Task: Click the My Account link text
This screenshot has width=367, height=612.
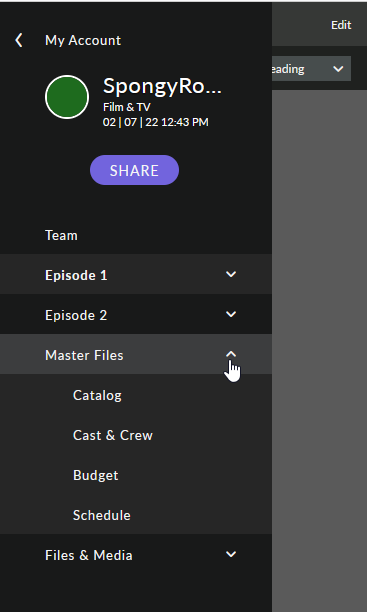Action: (x=83, y=40)
